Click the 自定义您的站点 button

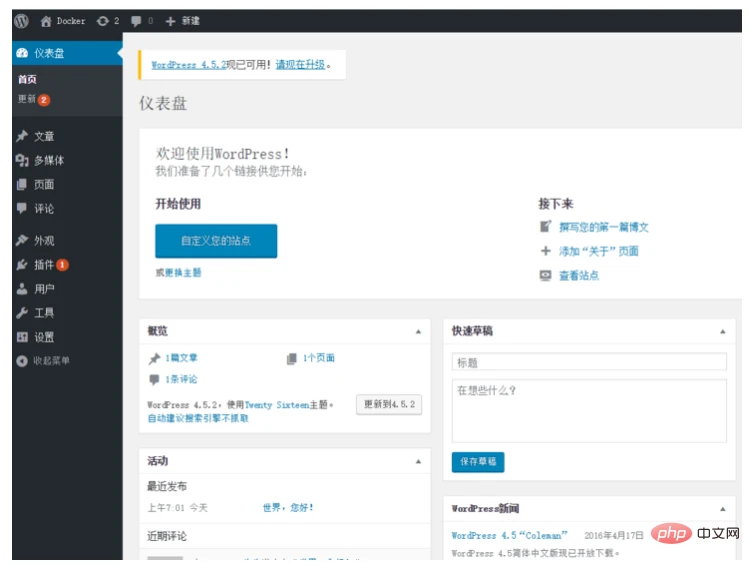(216, 241)
